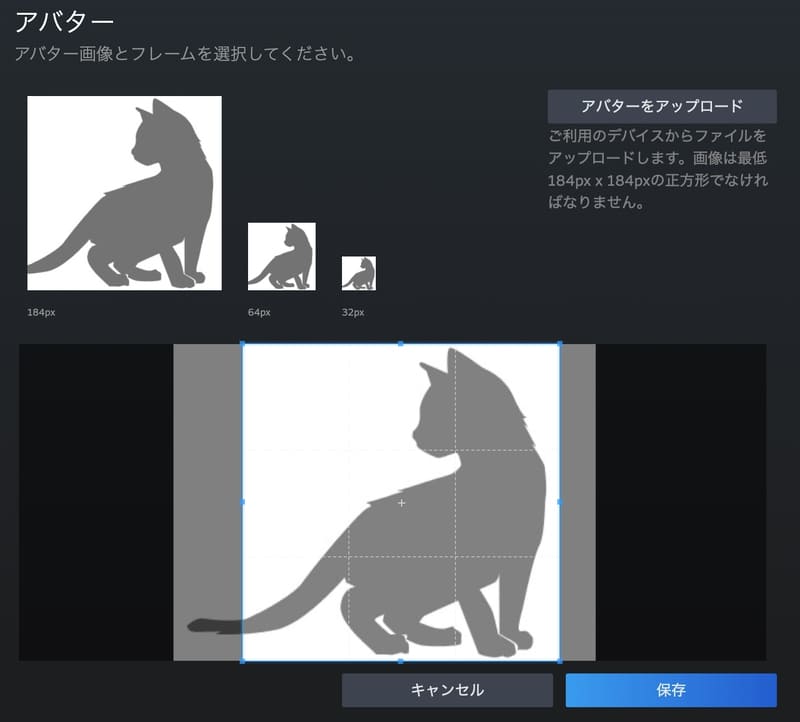Click the left-middle crop edge handle

click(243, 502)
